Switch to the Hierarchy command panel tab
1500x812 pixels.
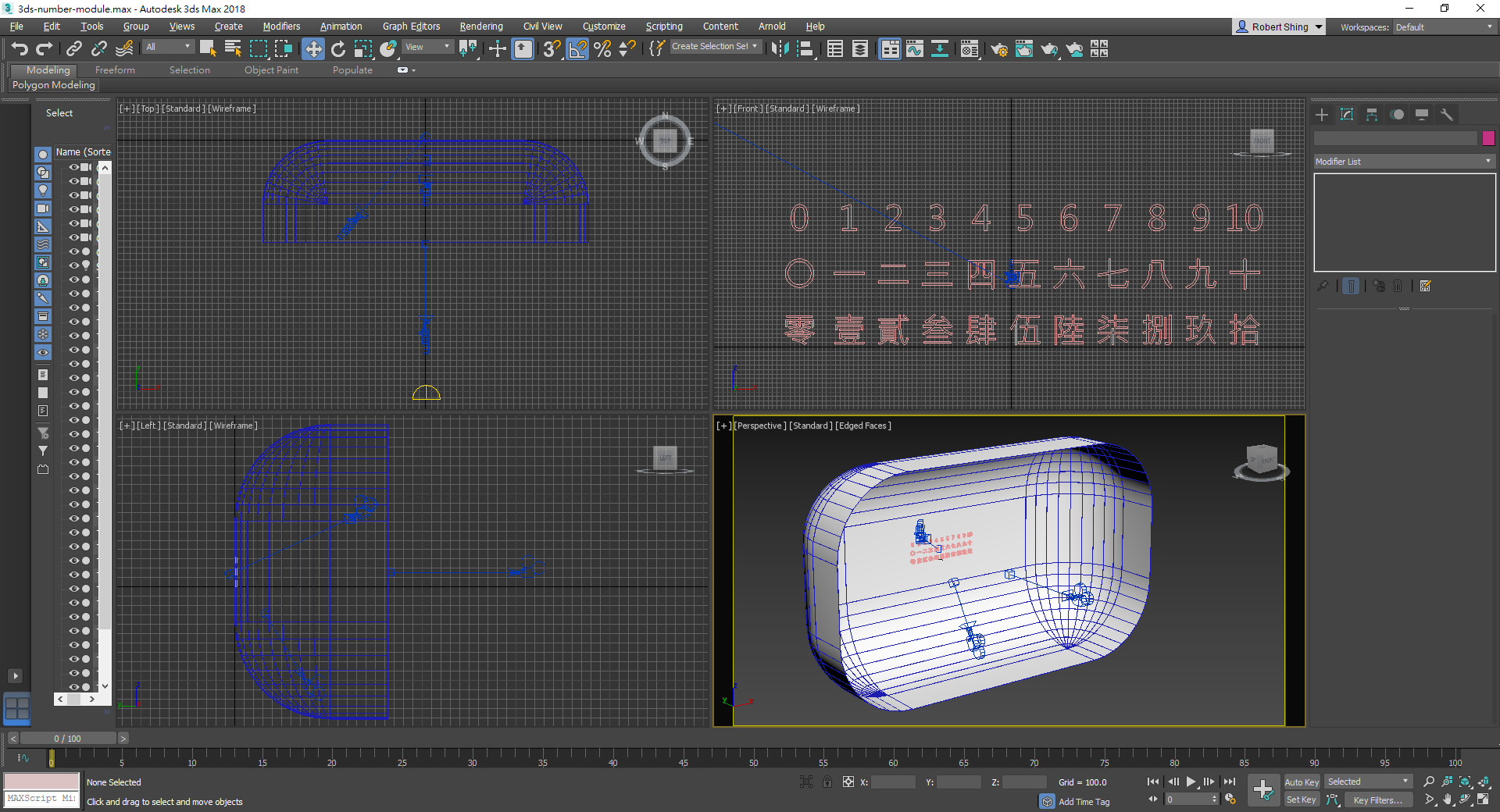(x=1372, y=115)
